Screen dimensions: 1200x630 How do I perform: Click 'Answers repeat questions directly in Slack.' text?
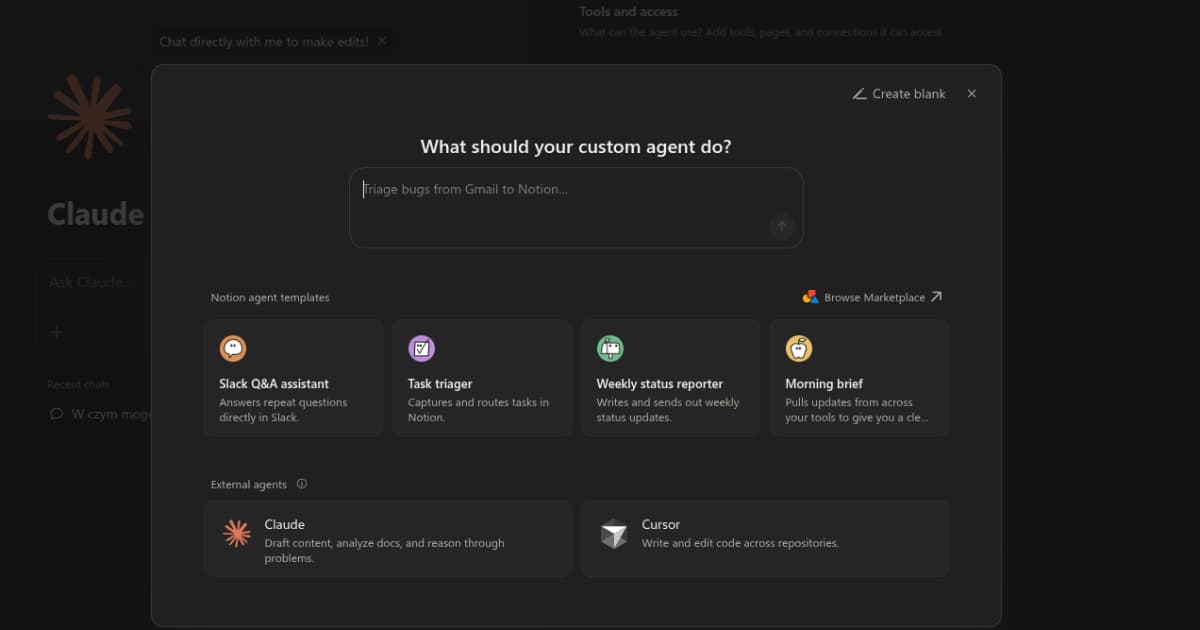283,410
